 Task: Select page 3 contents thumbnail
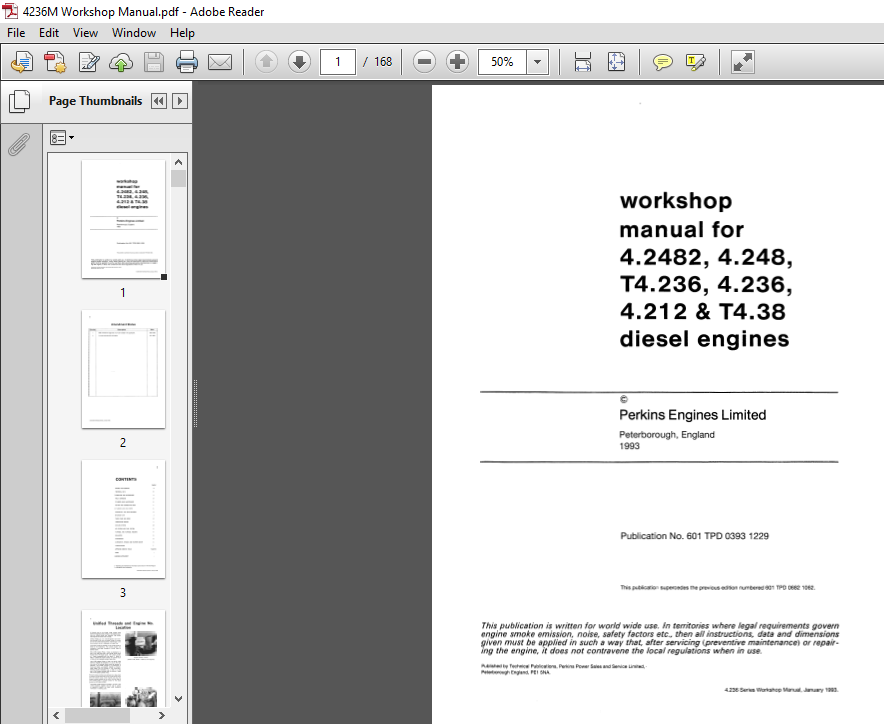[123, 519]
